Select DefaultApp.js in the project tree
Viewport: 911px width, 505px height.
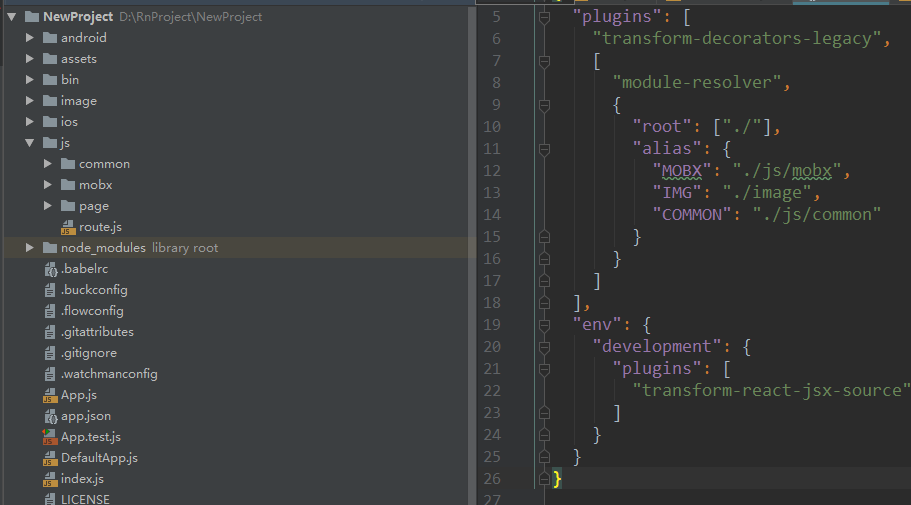[x=99, y=458]
